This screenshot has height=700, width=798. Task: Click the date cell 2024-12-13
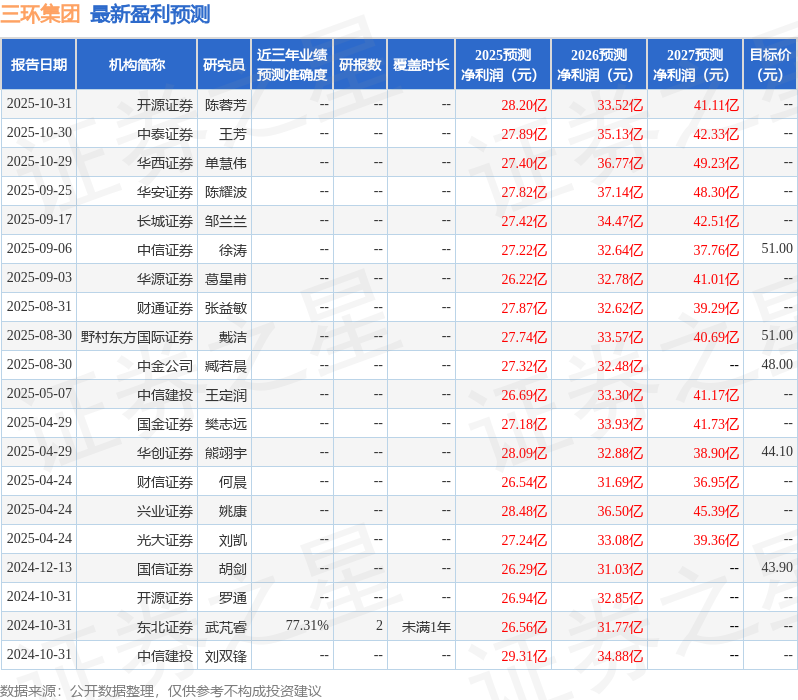(x=39, y=568)
